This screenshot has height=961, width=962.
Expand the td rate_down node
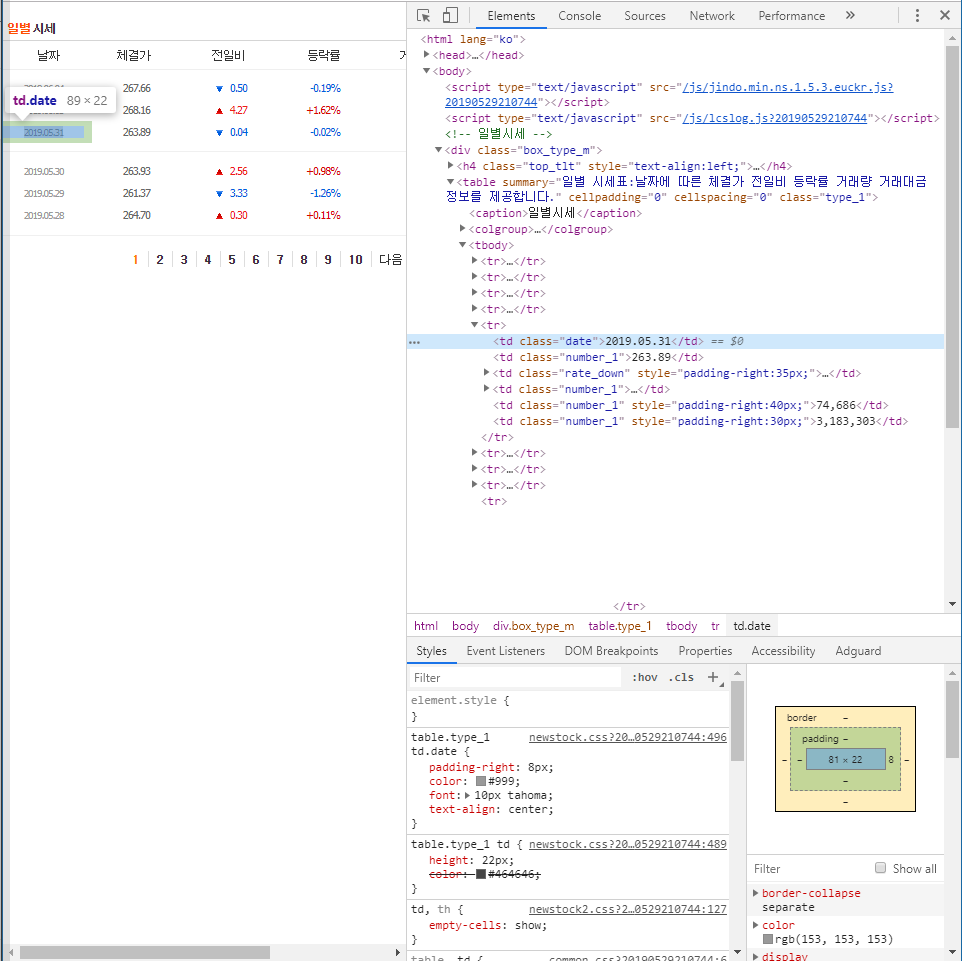pos(487,372)
